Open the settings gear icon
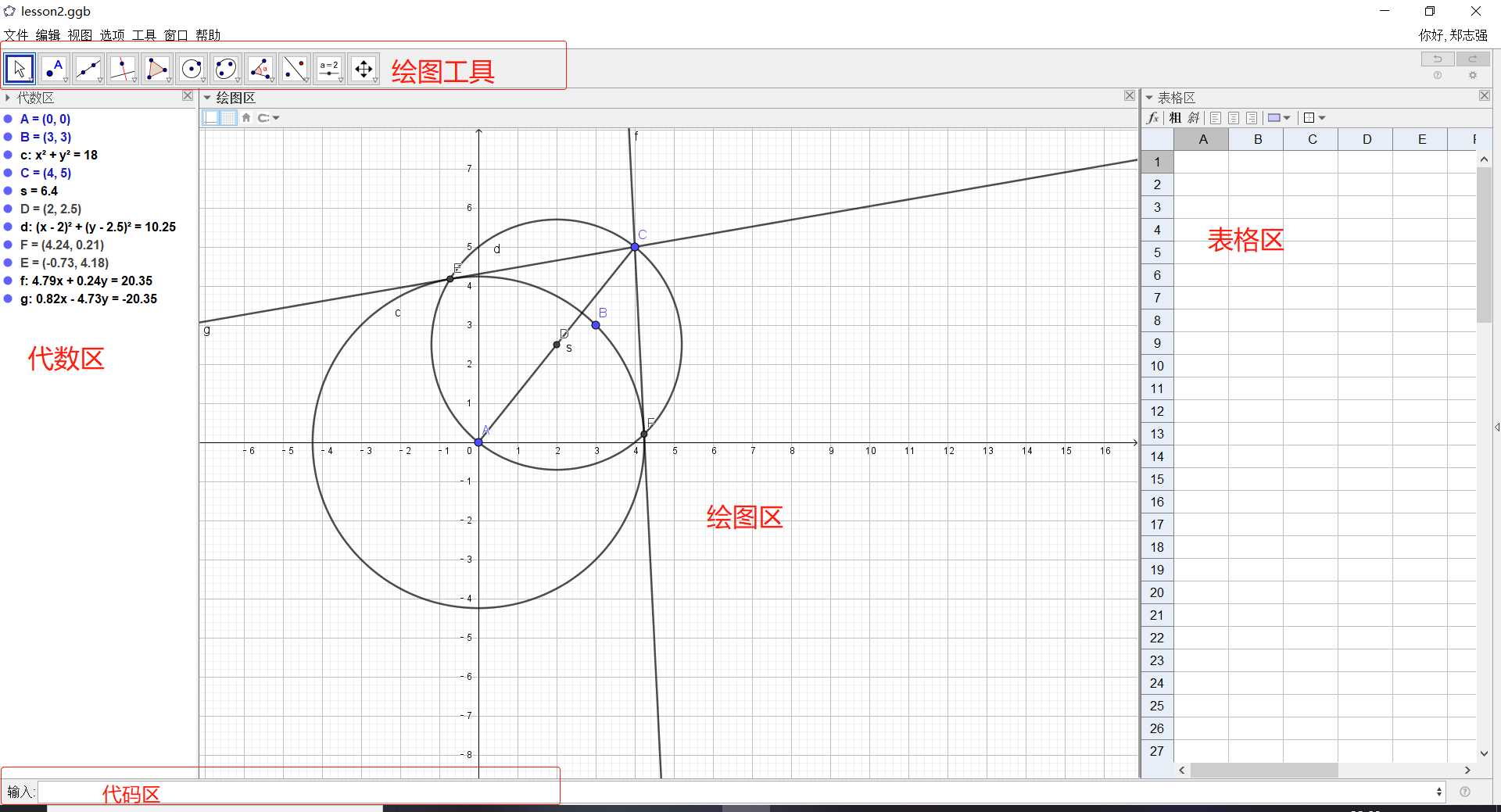The width and height of the screenshot is (1501, 812). (x=1473, y=75)
